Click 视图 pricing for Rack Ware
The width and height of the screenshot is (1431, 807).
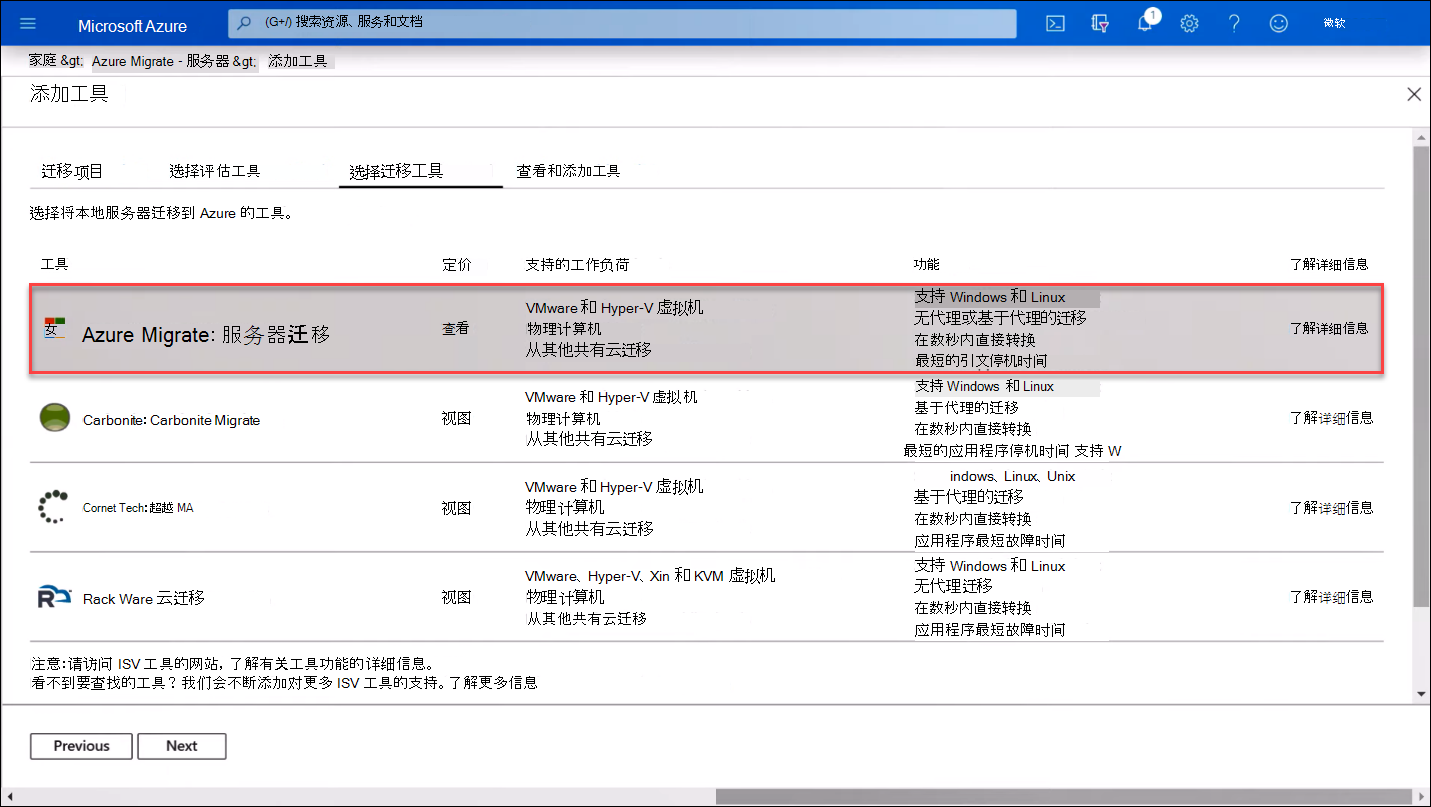click(456, 597)
